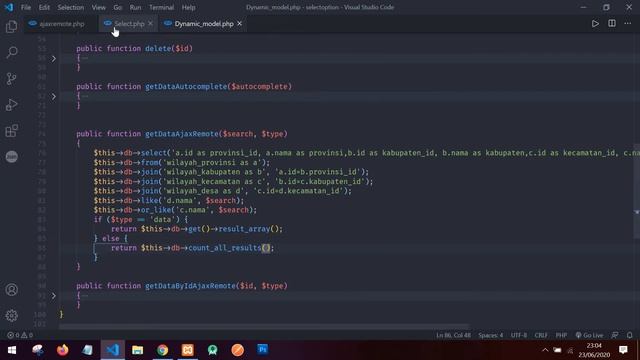The height and width of the screenshot is (360, 640).
Task: Open the Explorer view in activity bar
Action: [x=11, y=27]
